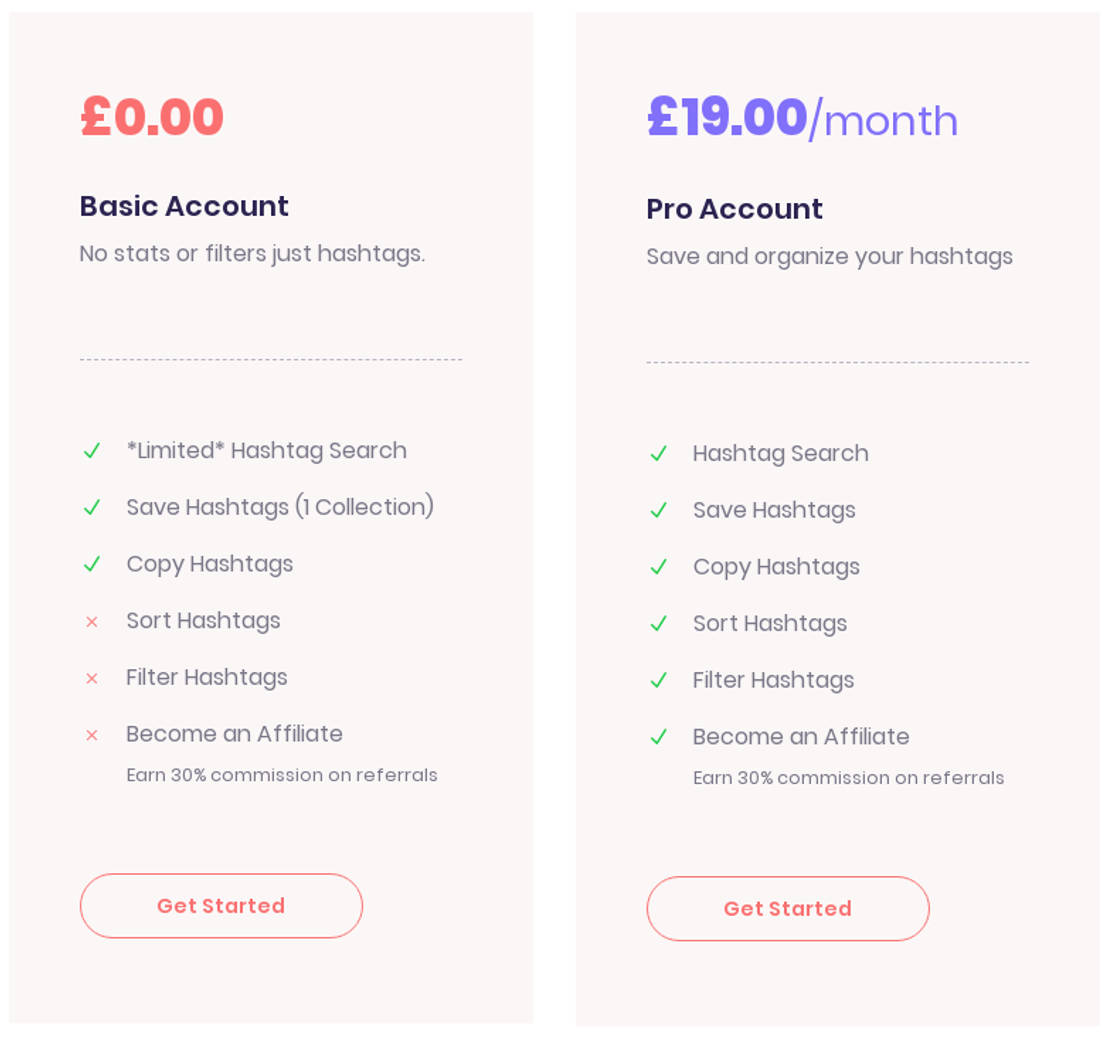Click the green check beside Pro Hashtag Search
The image size is (1108, 1037).
(659, 454)
